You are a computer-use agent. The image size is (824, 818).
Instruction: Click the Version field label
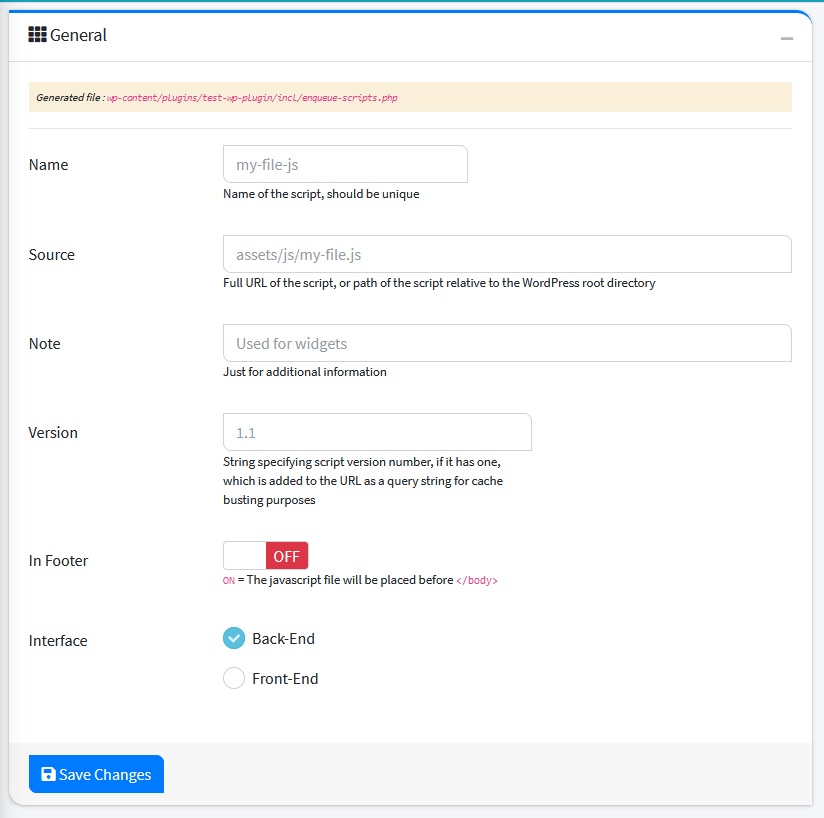pyautogui.click(x=53, y=432)
